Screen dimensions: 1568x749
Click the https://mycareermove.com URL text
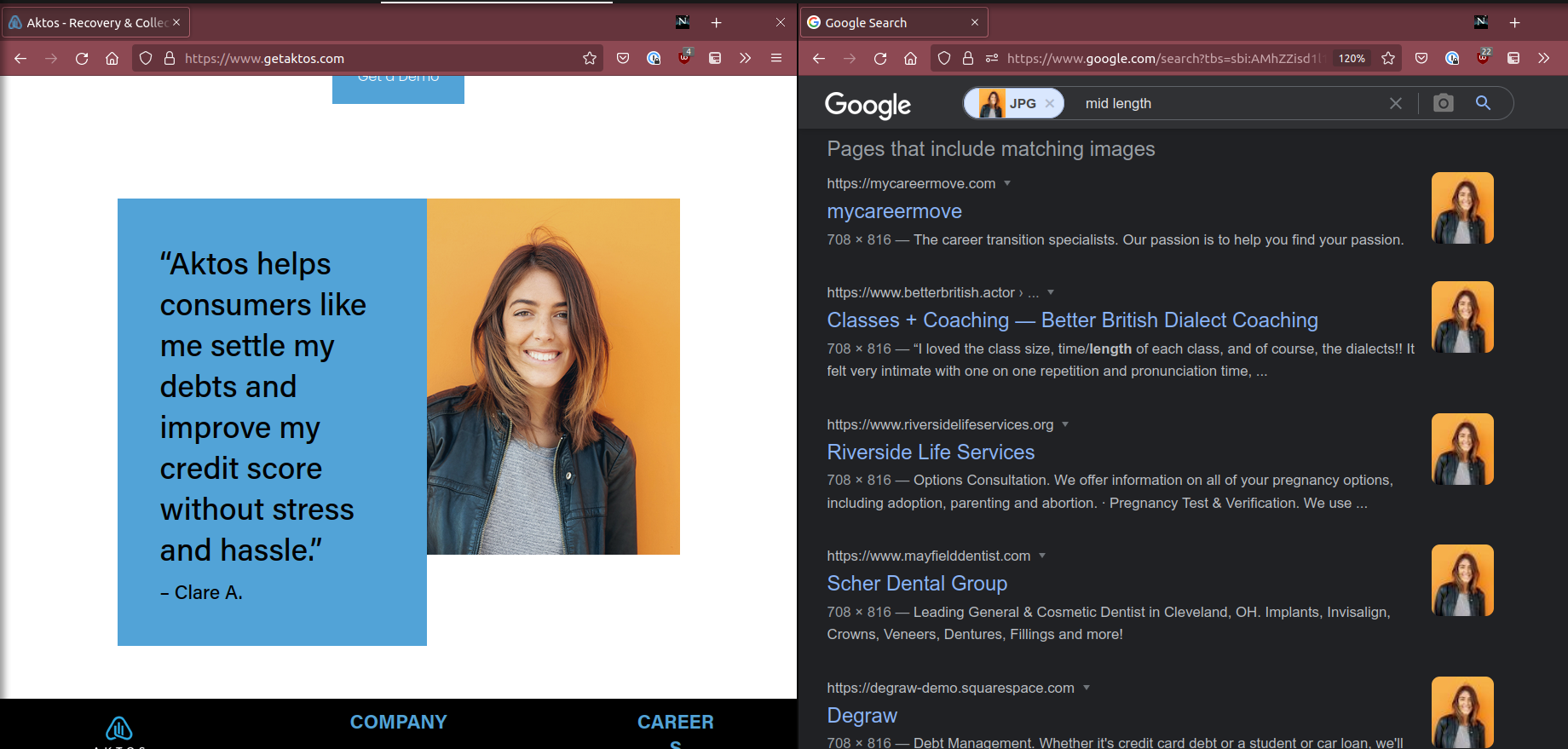(x=911, y=183)
